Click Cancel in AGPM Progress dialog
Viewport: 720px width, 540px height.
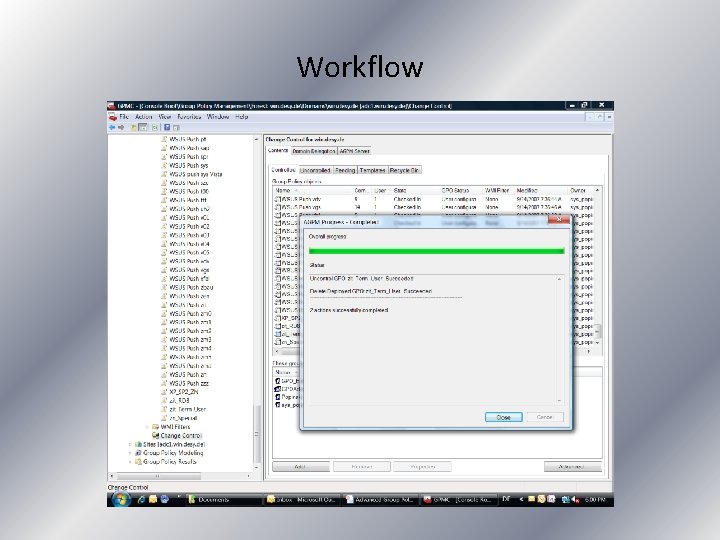click(545, 417)
